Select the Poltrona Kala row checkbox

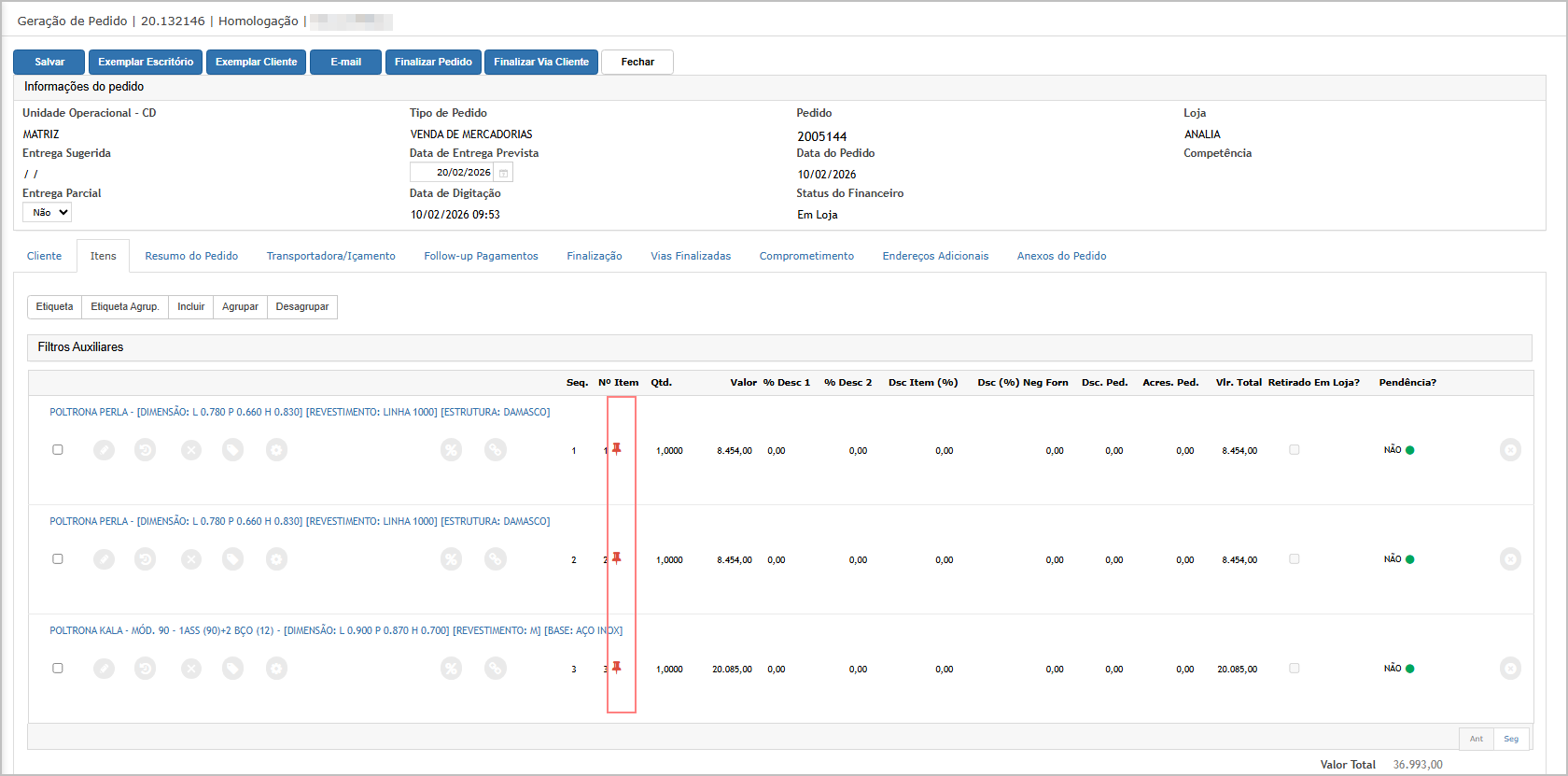pos(58,669)
